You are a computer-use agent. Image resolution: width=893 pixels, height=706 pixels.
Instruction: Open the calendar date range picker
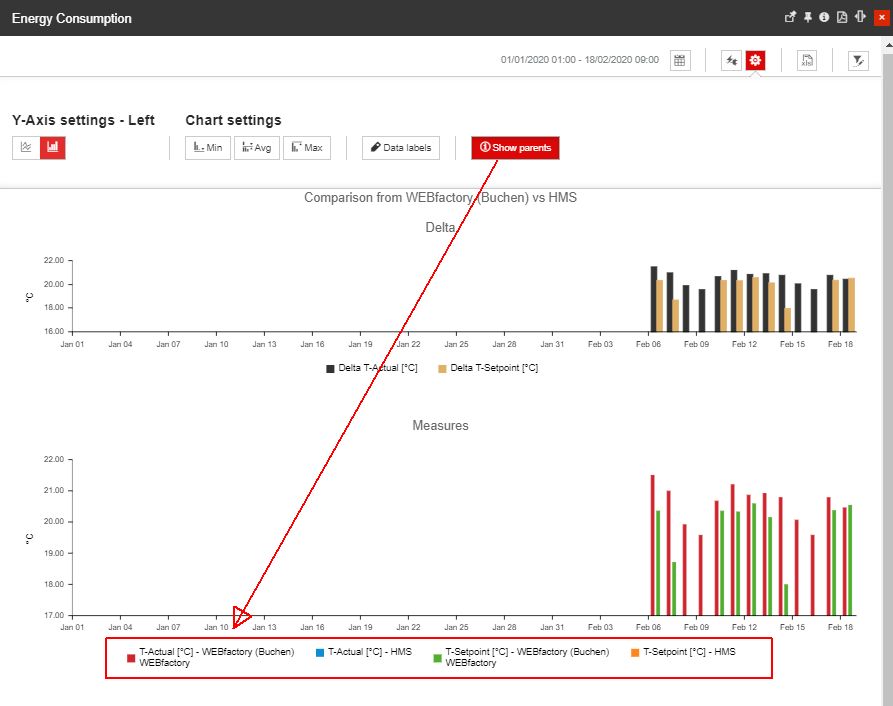pyautogui.click(x=680, y=61)
